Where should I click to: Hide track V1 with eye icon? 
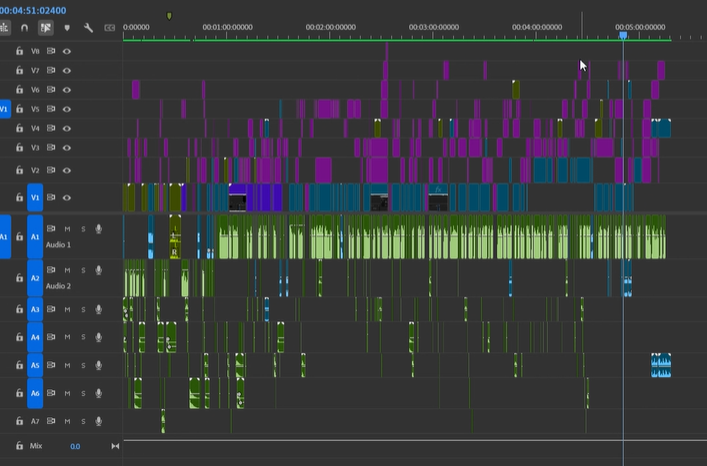coord(67,197)
